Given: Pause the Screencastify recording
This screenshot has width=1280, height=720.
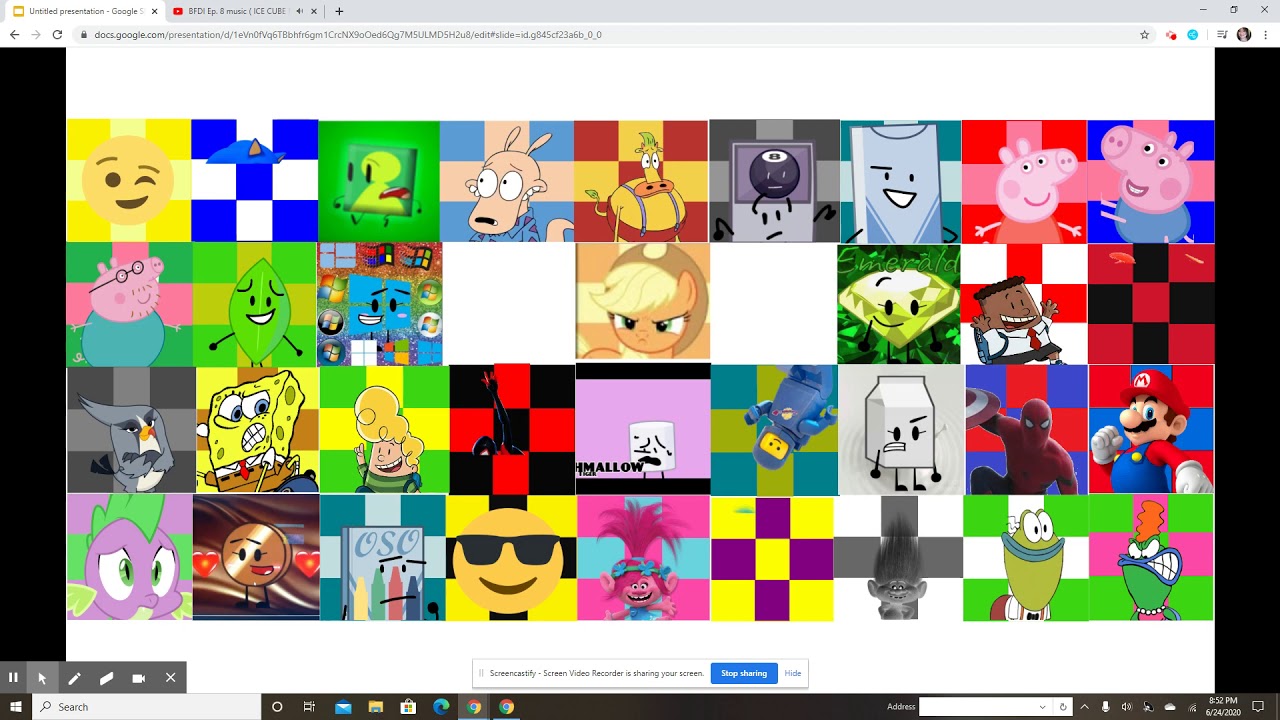Looking at the screenshot, I should click(13, 677).
